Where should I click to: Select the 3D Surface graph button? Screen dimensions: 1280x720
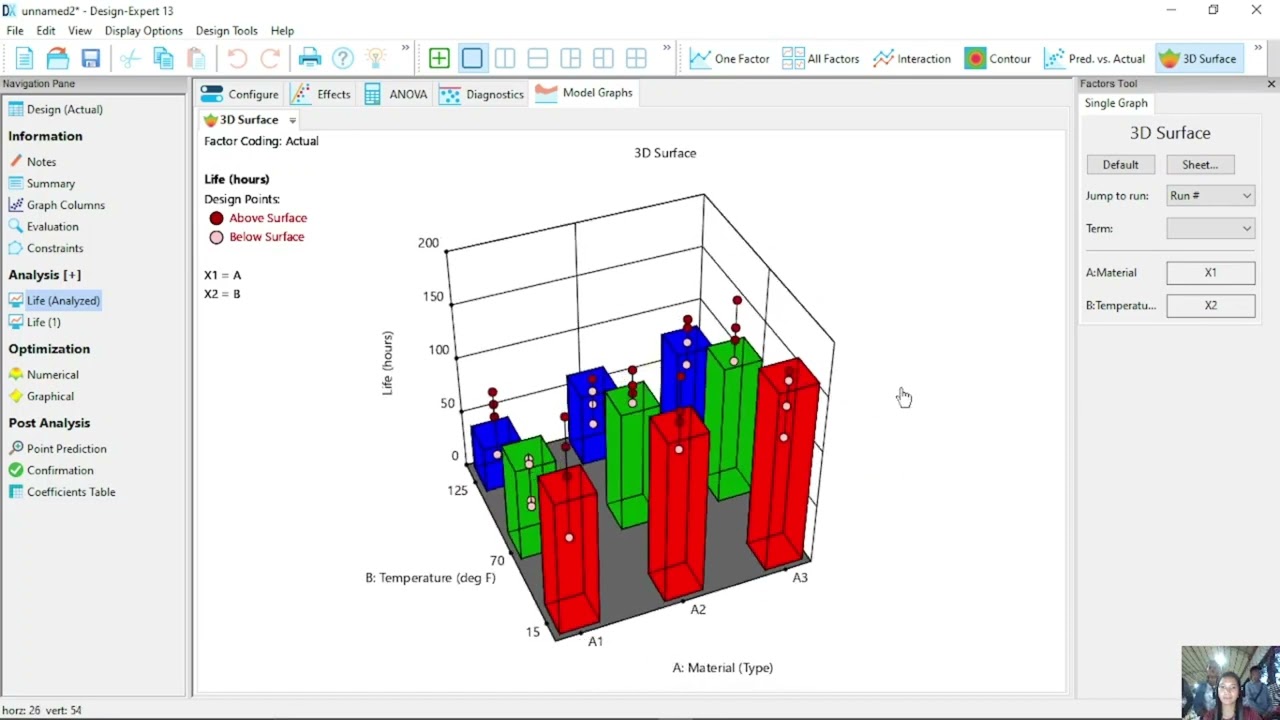[1198, 58]
